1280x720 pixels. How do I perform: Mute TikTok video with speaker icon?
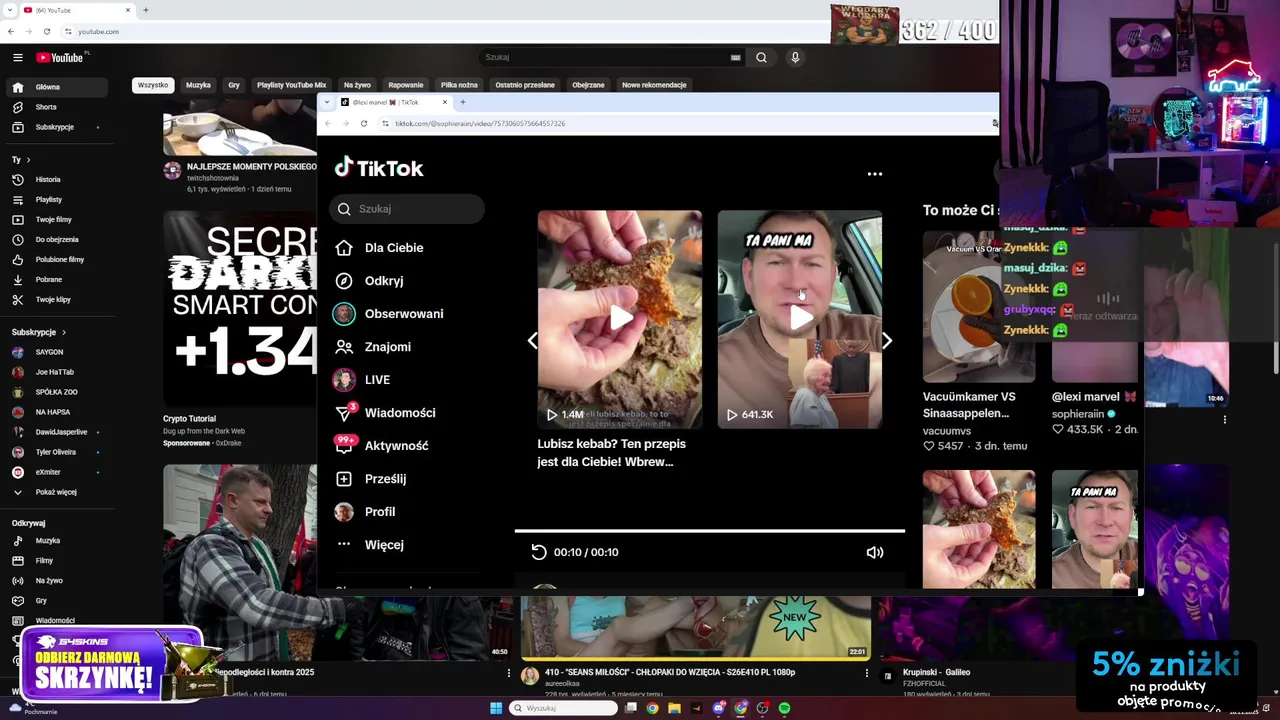click(x=875, y=552)
